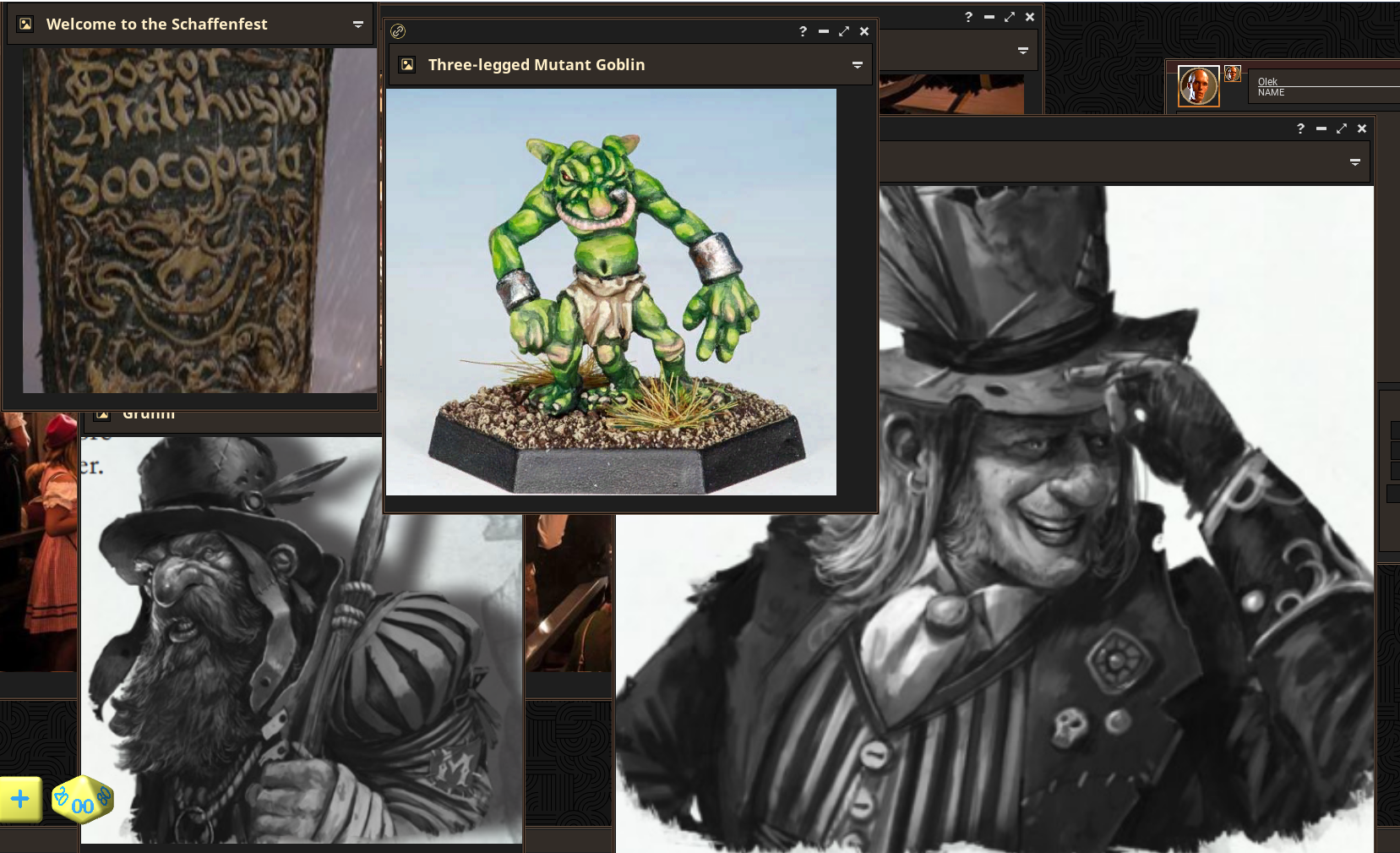Open help for the Three-legged Mutant Goblin window
This screenshot has height=853, width=1400.
point(803,31)
